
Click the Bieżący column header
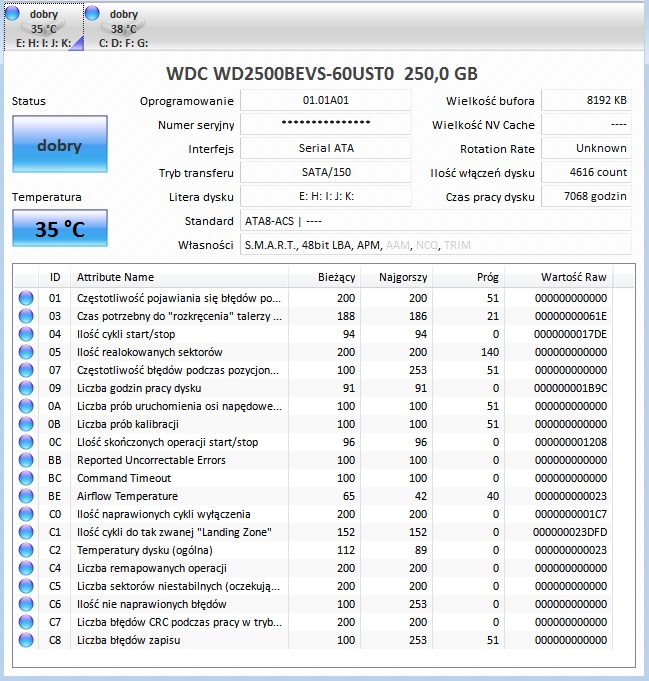point(324,277)
